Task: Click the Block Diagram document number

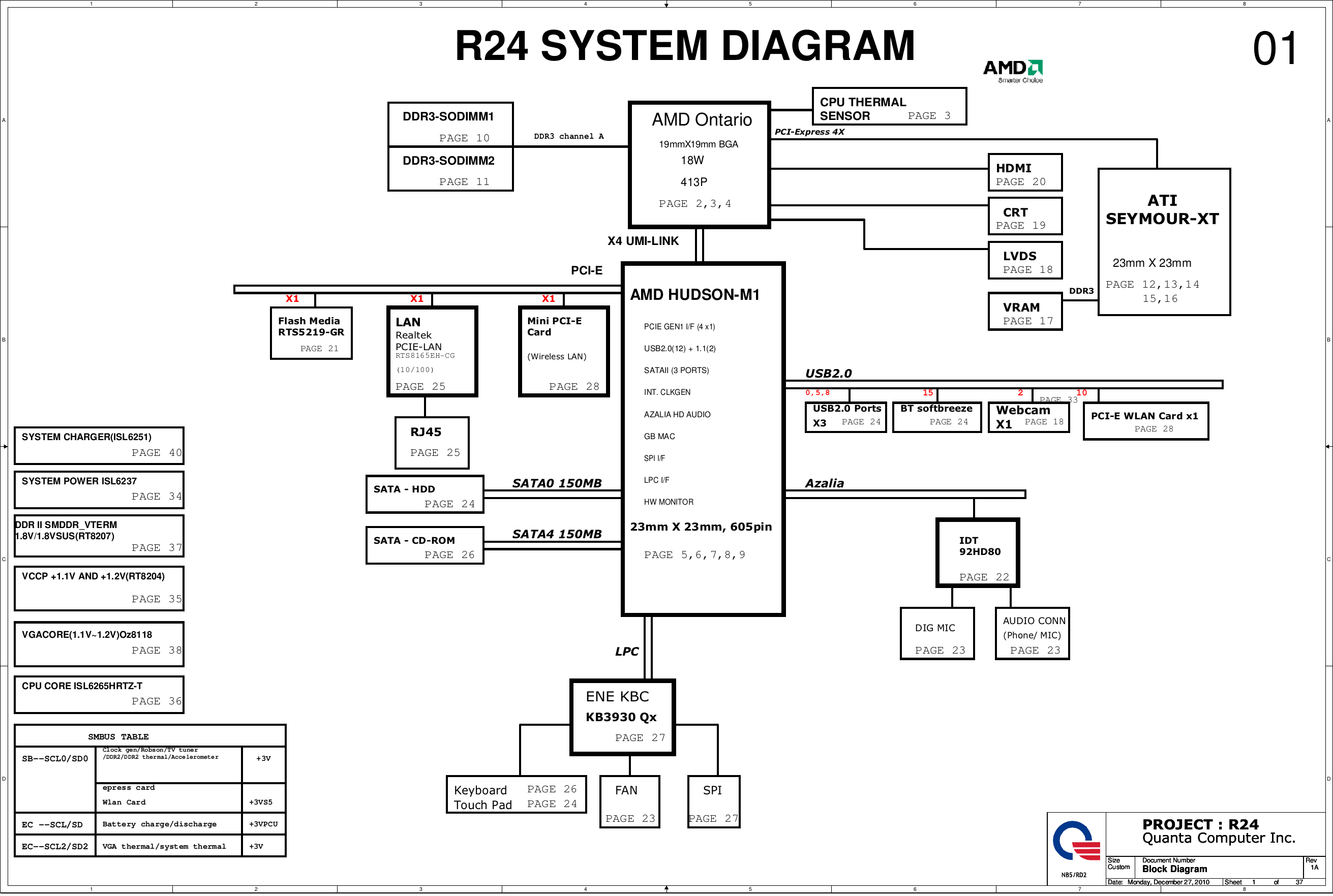Action: [1174, 869]
